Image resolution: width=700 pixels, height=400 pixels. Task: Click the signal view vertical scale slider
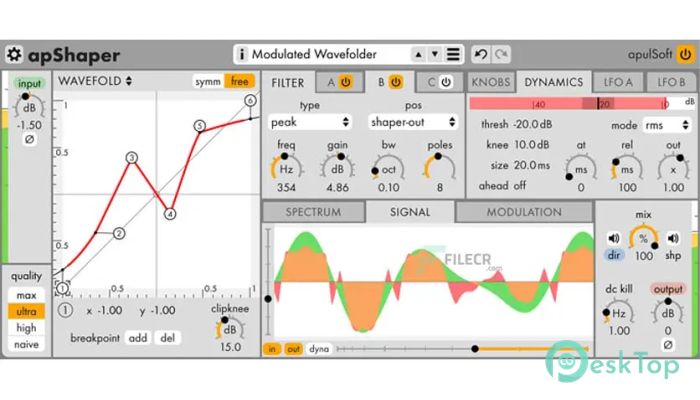pos(268,282)
